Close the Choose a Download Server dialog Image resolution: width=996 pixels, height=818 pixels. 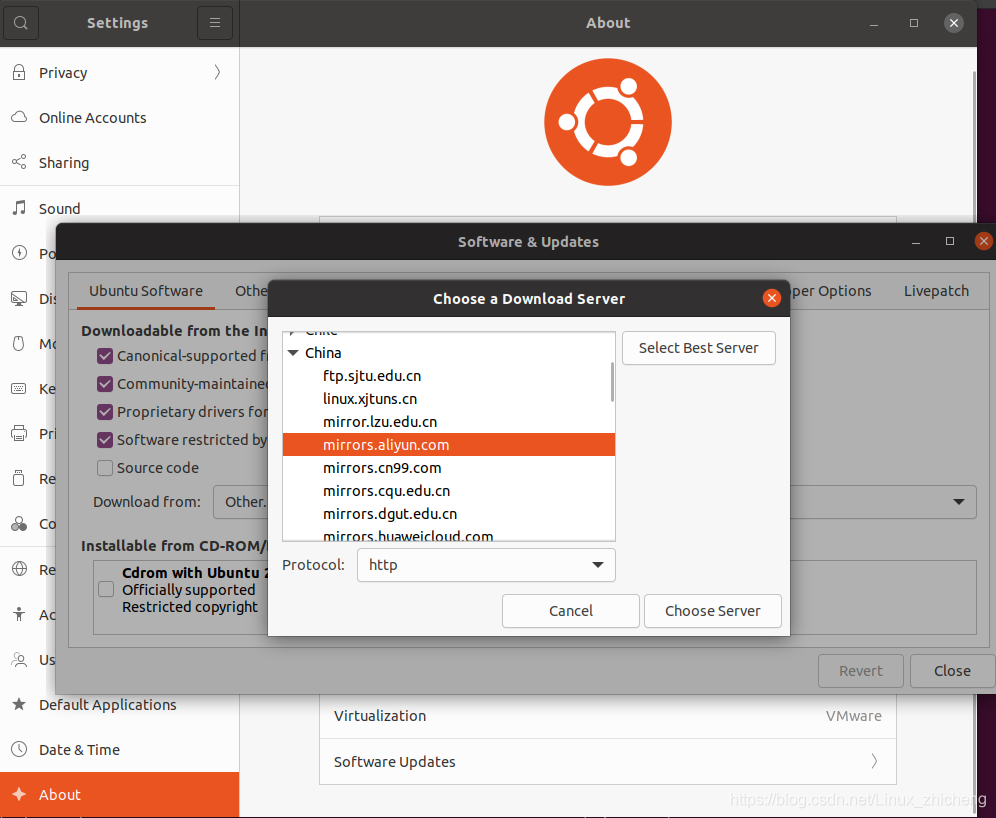(772, 298)
